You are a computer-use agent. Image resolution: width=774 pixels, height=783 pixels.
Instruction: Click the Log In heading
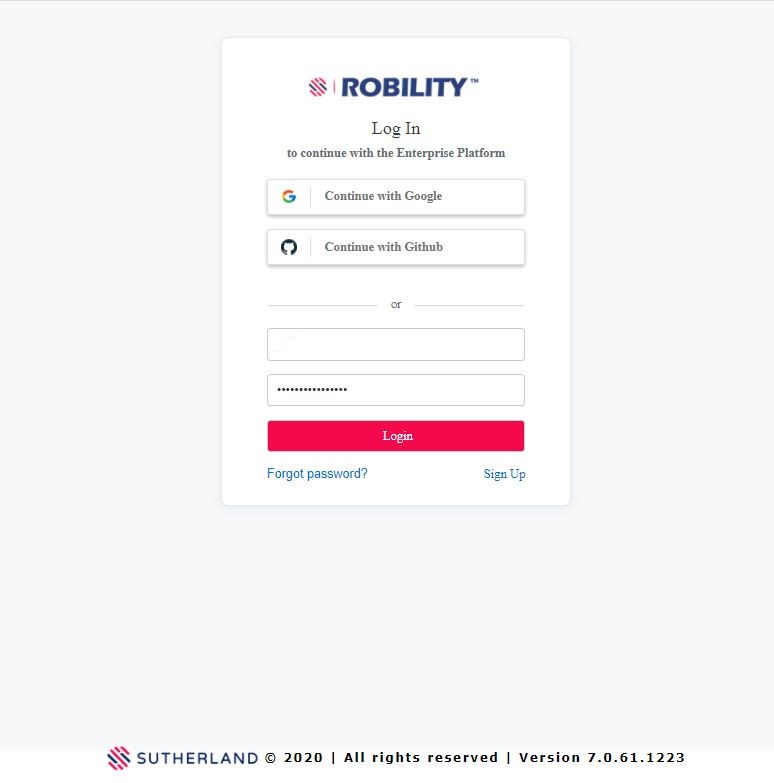[396, 129]
